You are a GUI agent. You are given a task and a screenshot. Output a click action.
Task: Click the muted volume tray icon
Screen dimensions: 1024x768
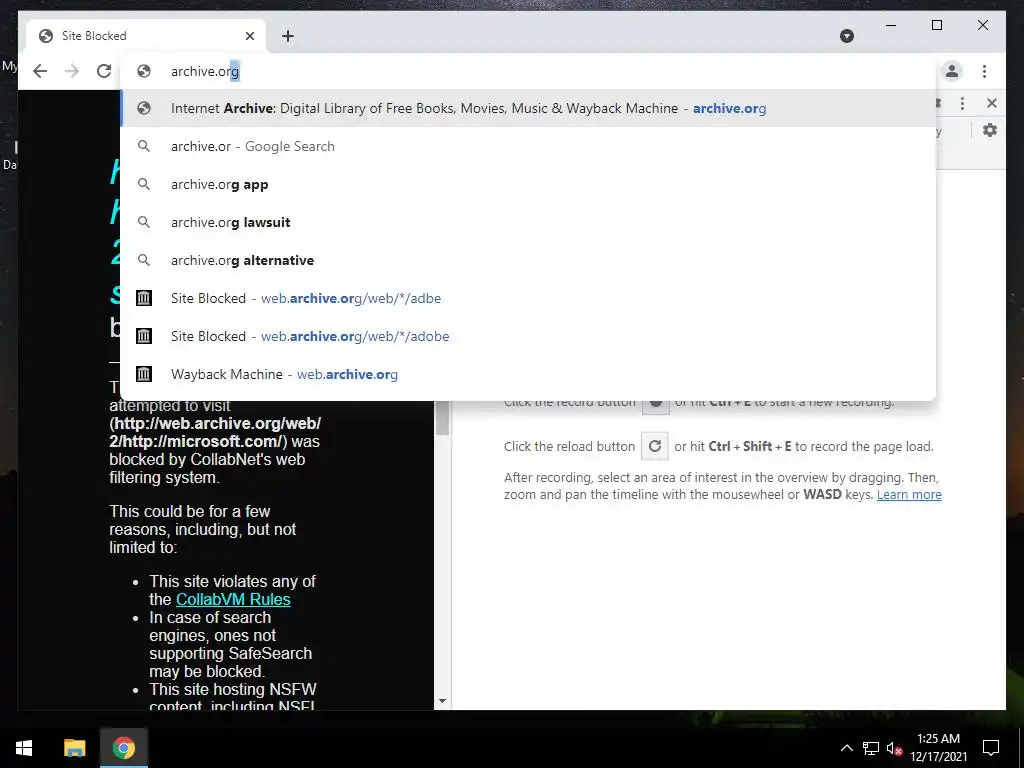tap(894, 748)
